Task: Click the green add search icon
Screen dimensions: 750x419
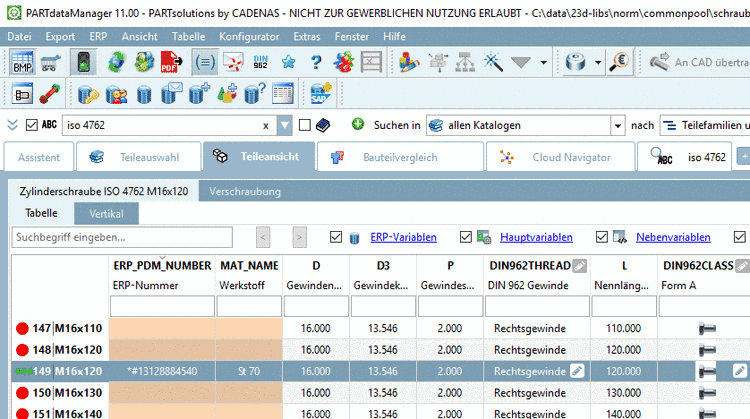Action: coord(358,125)
